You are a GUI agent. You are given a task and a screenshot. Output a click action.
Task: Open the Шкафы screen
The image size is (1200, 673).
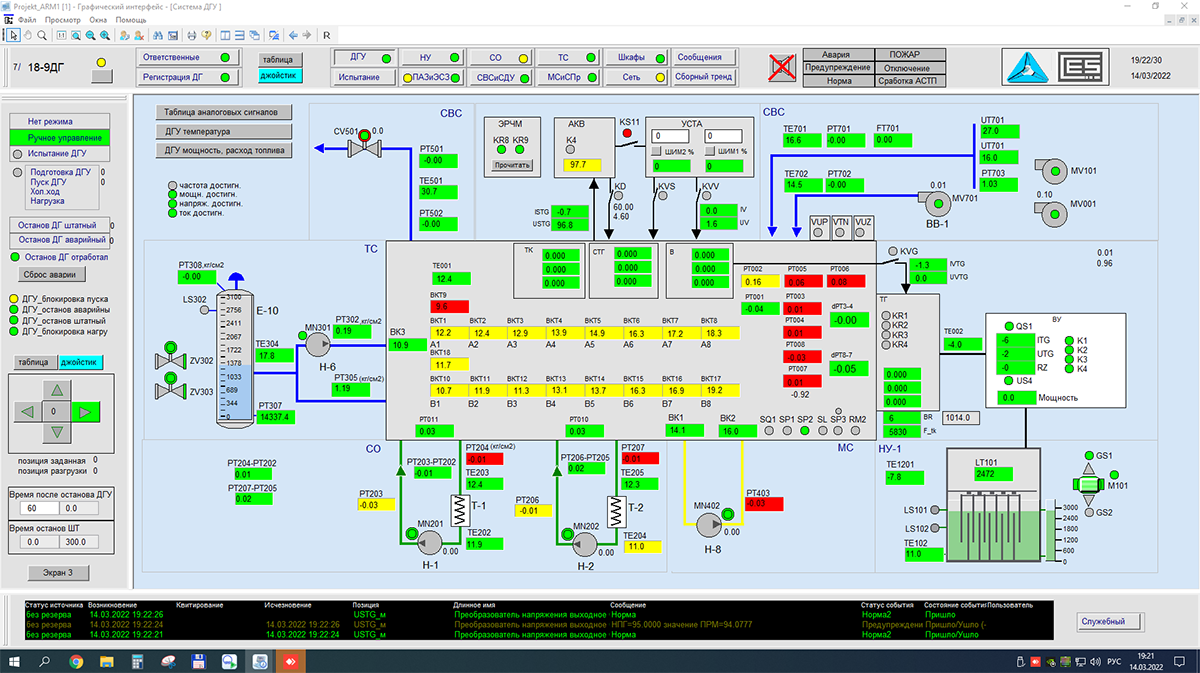coord(637,57)
